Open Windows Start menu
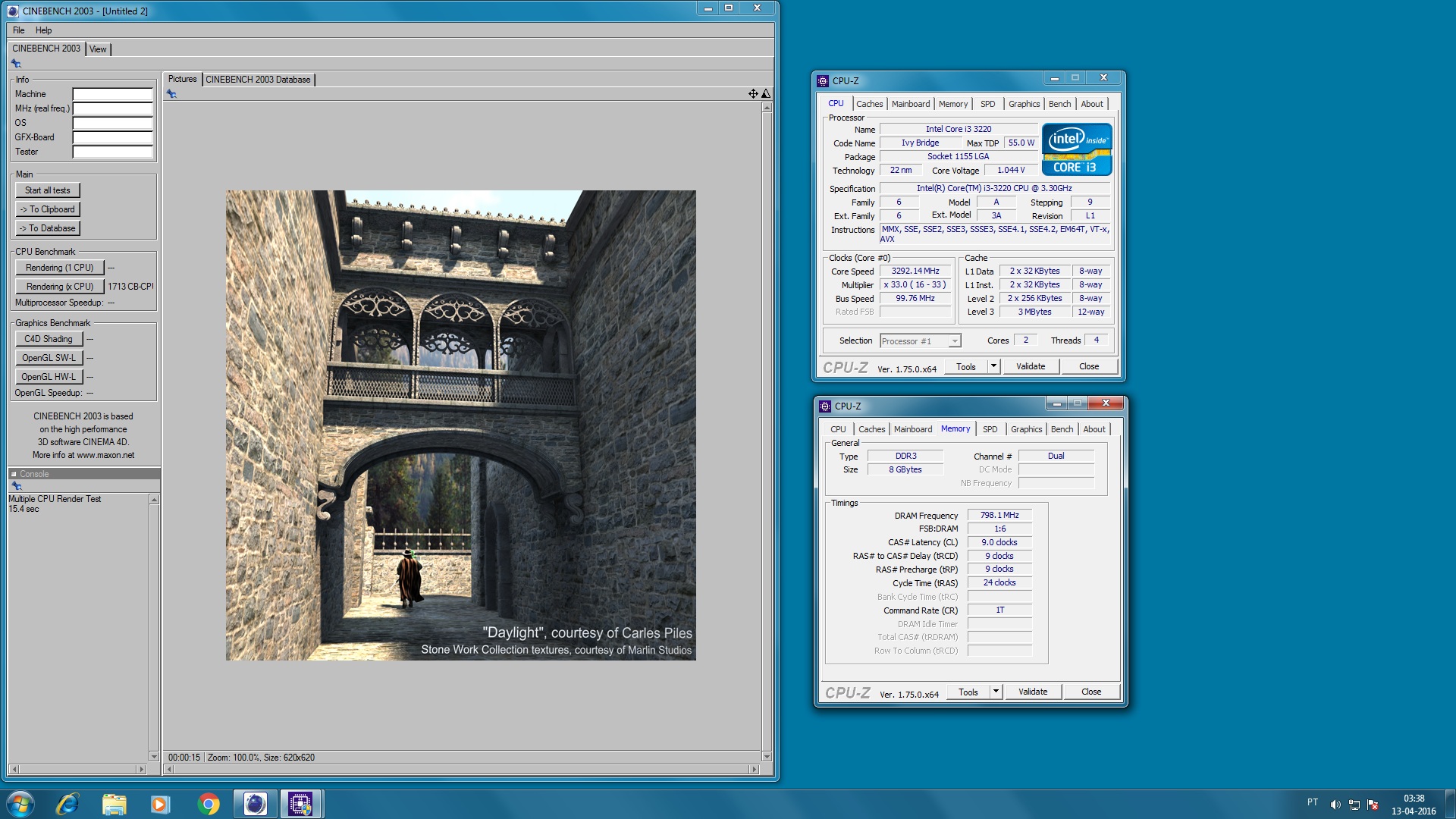 [20, 804]
